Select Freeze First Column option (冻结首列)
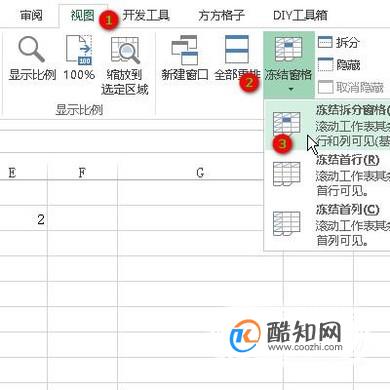The width and height of the screenshot is (390, 390). click(x=327, y=225)
